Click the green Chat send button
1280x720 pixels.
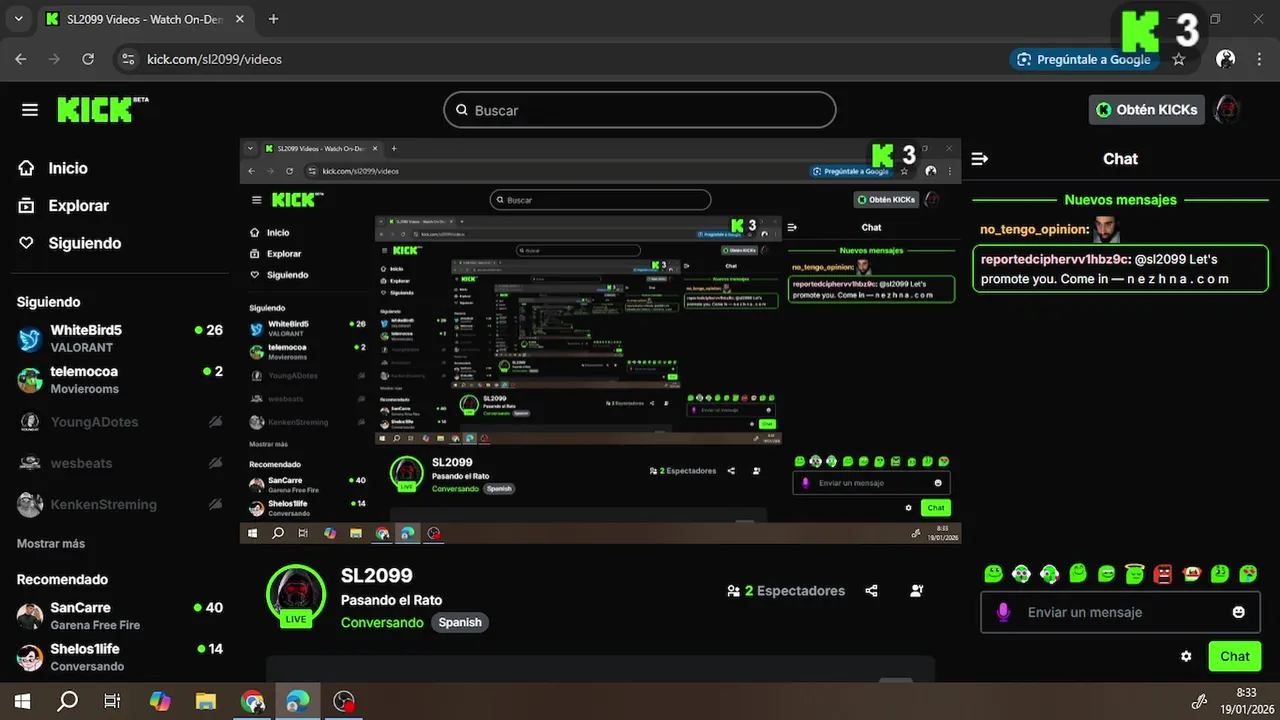pyautogui.click(x=1234, y=656)
